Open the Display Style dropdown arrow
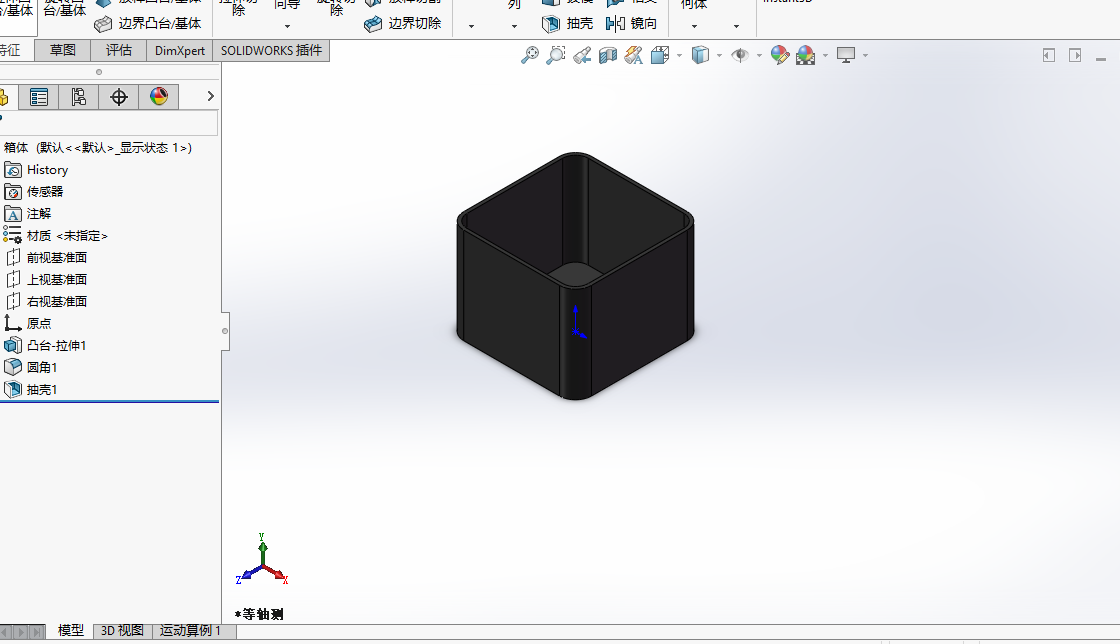The image size is (1120, 644). [x=719, y=55]
